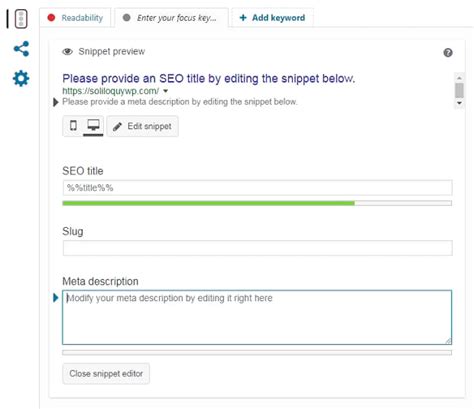The height and width of the screenshot is (409, 474).
Task: Click the red readability status dot
Action: coord(51,18)
